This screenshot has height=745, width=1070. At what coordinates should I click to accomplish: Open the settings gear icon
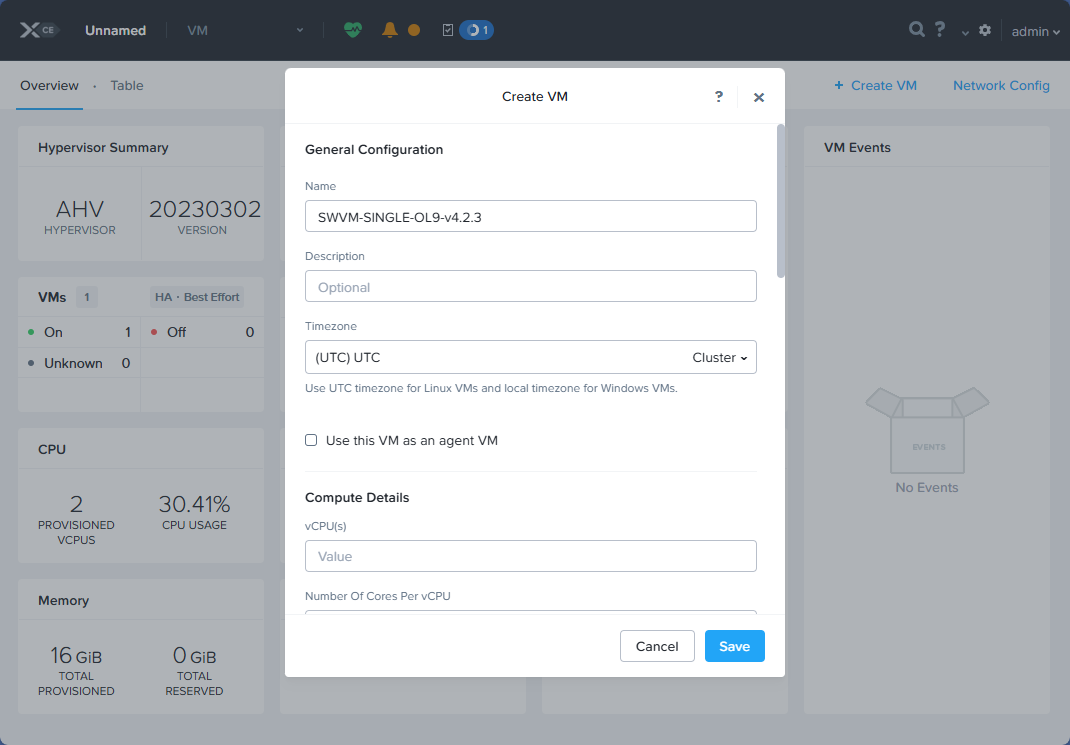[x=984, y=30]
